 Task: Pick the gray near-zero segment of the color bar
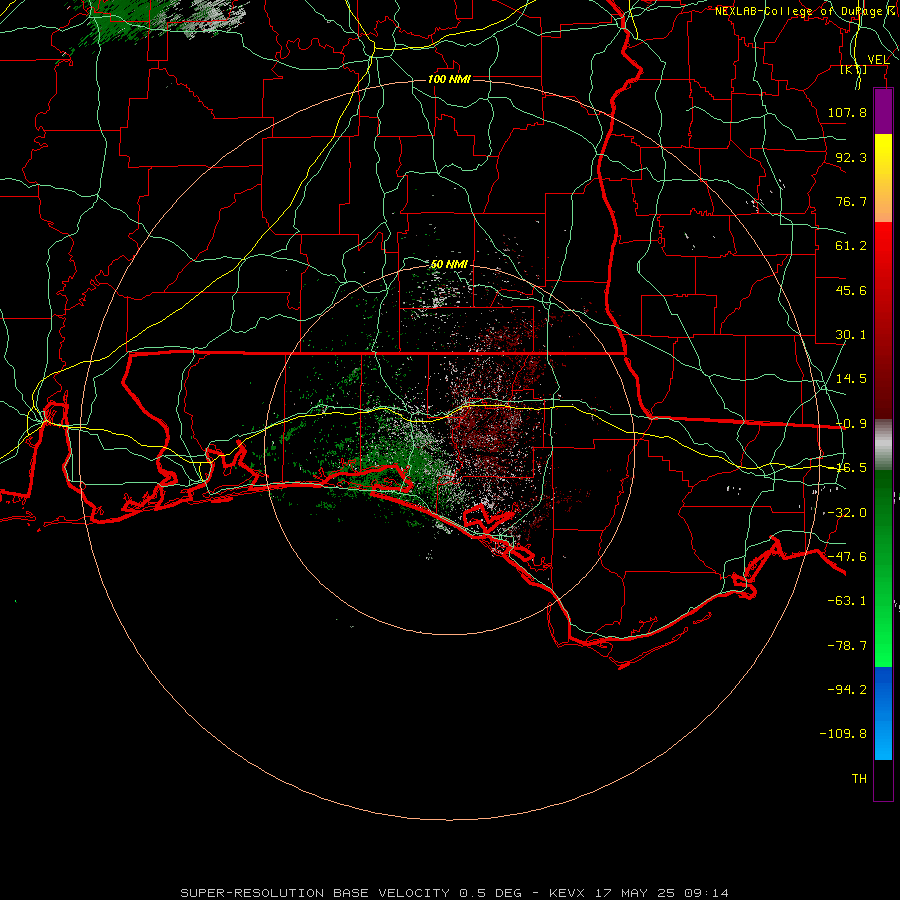pos(883,445)
